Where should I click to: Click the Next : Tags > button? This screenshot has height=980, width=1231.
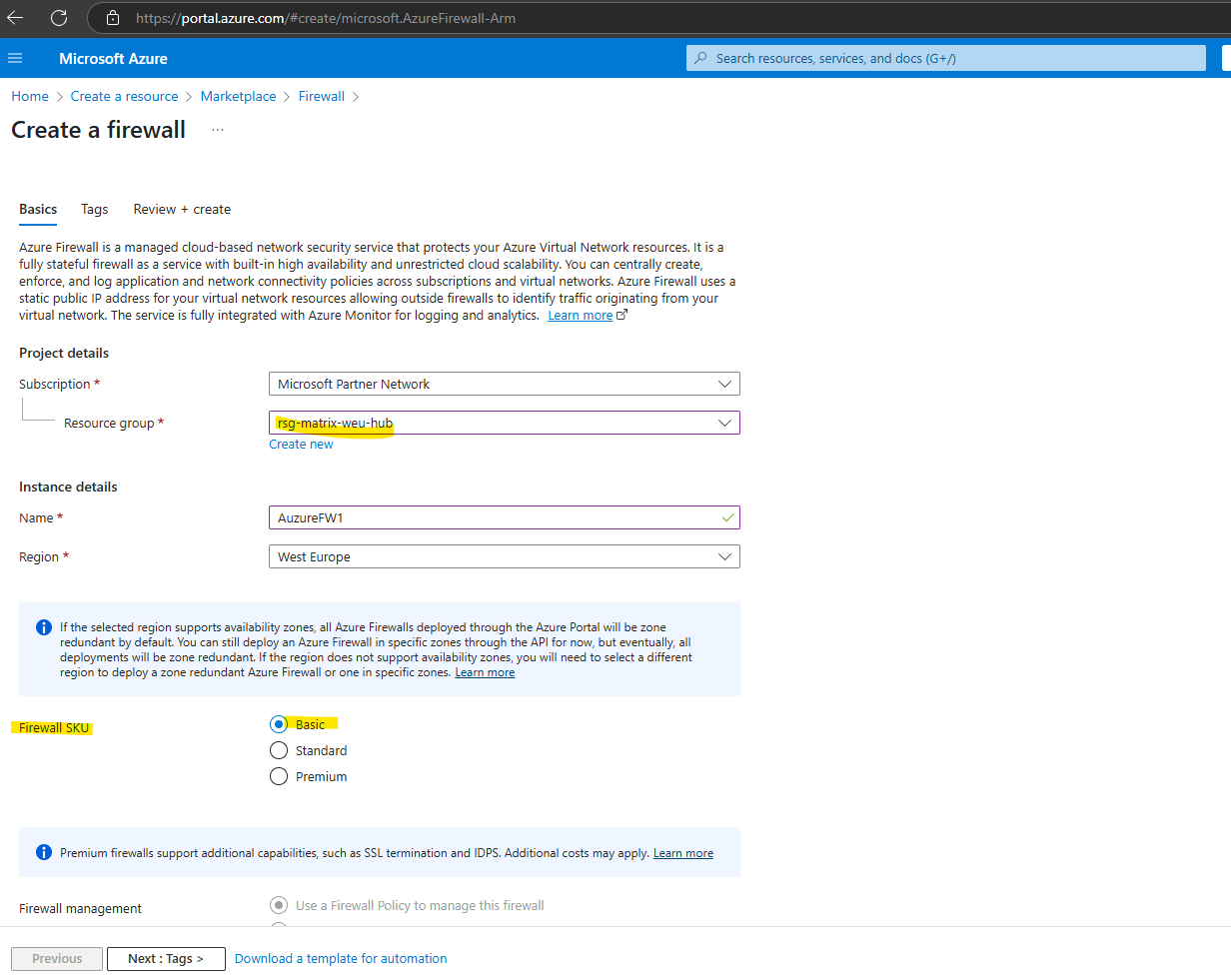[x=166, y=958]
